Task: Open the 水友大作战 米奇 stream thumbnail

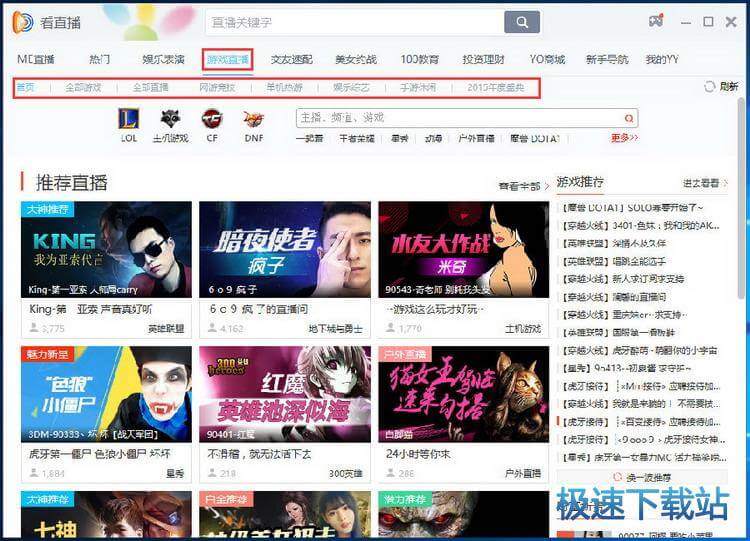Action: (x=463, y=250)
